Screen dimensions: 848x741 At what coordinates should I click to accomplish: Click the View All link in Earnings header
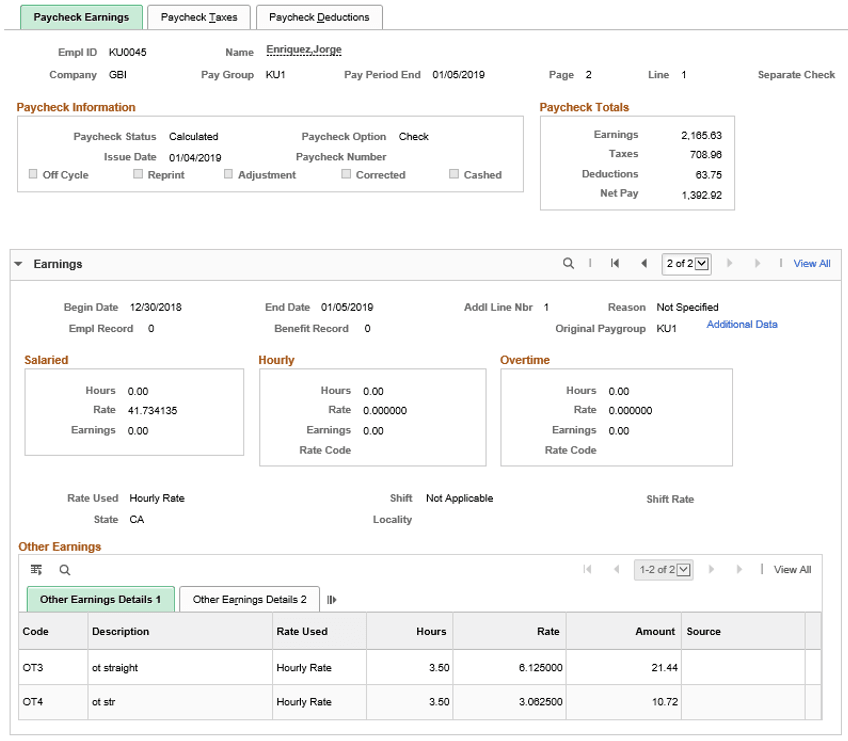pos(811,263)
